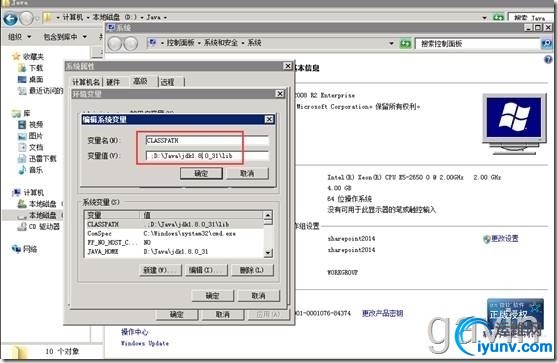Image resolution: width=558 pixels, height=363 pixels.
Task: Click 取消 in system properties dialog
Action: [x=223, y=315]
